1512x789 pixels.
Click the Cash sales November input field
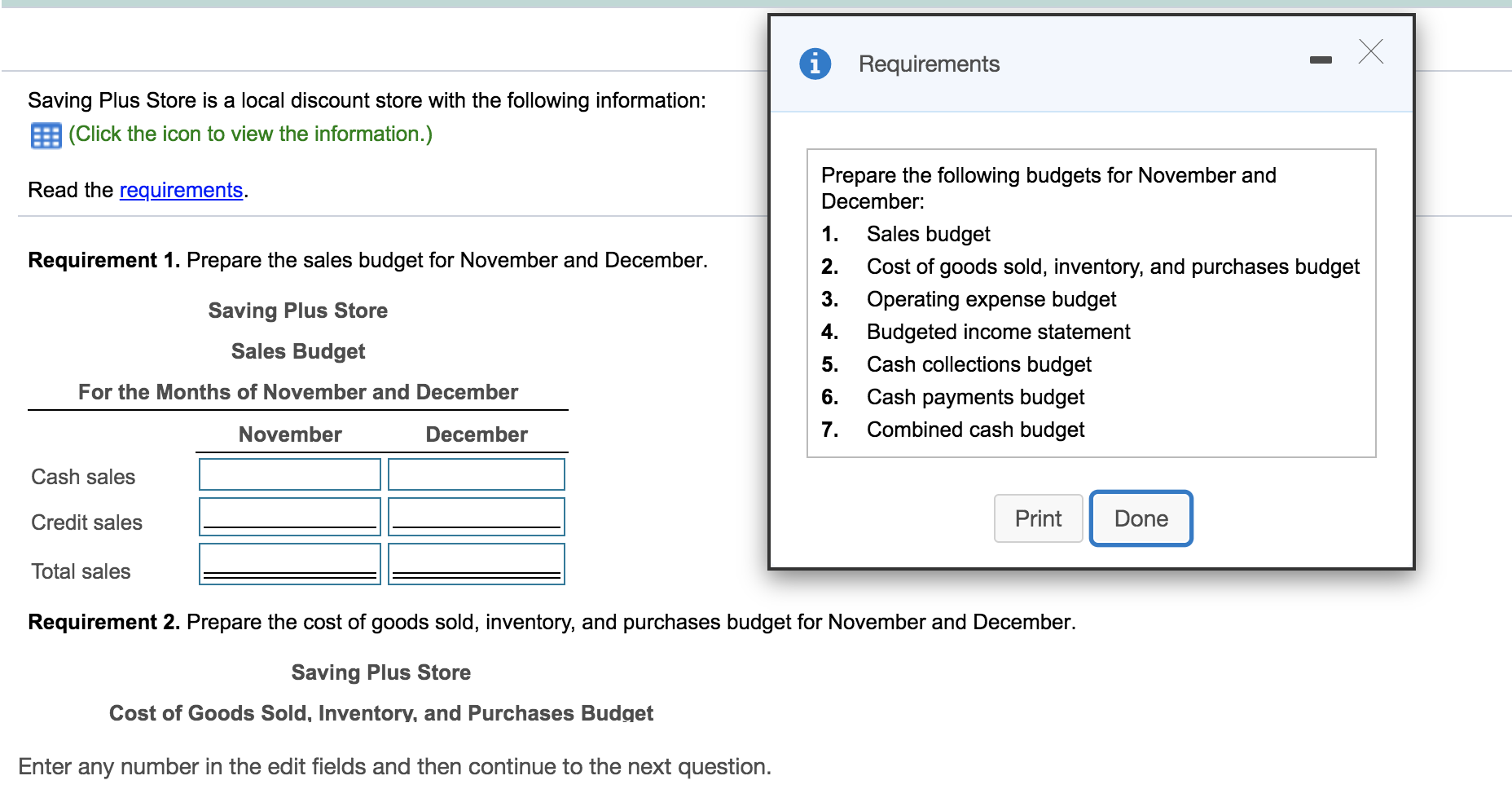coord(289,474)
